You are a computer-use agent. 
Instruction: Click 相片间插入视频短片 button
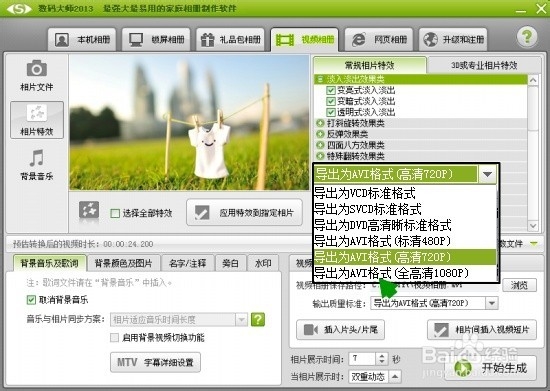[482, 330]
